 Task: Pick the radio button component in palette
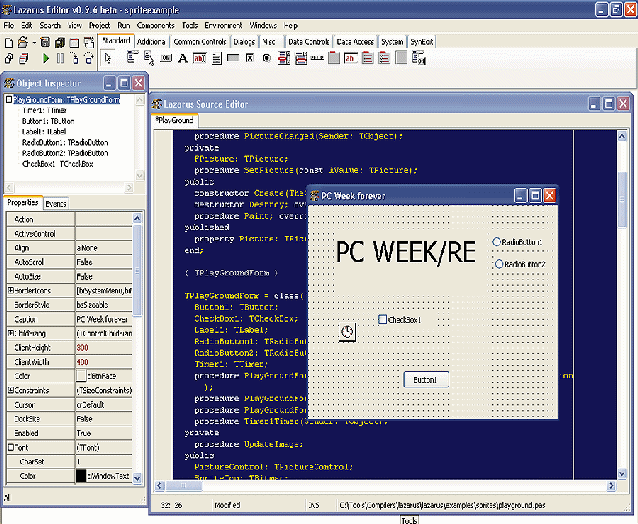point(267,58)
